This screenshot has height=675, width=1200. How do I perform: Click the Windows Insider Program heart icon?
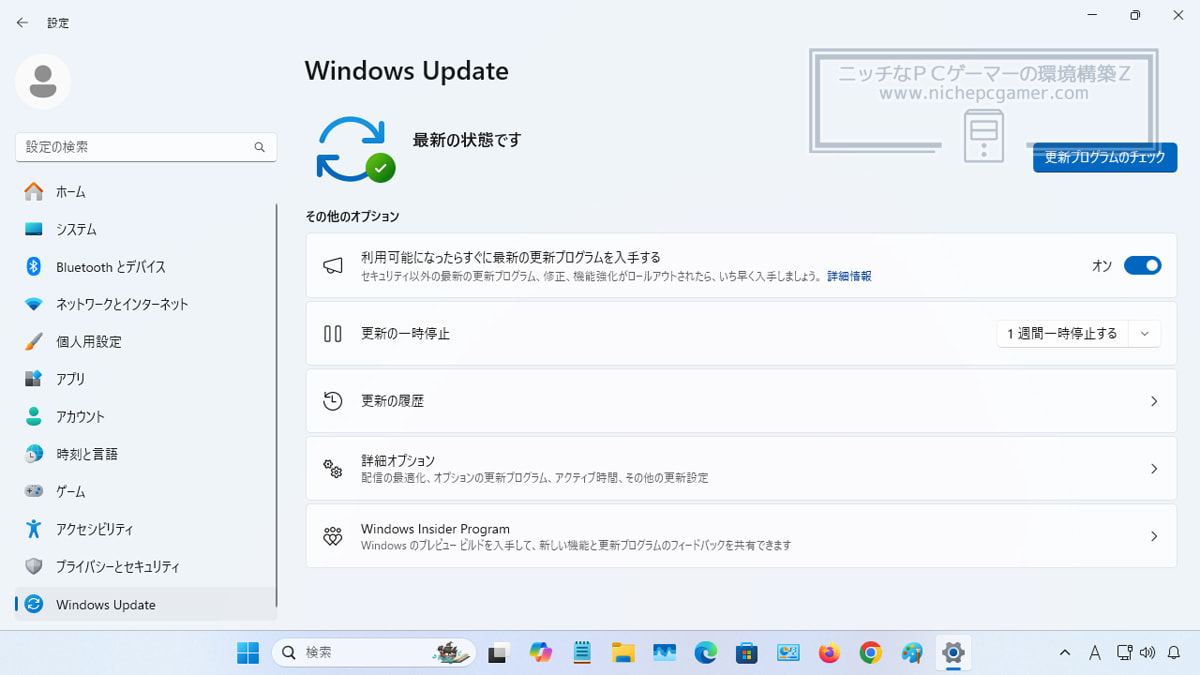(x=333, y=536)
